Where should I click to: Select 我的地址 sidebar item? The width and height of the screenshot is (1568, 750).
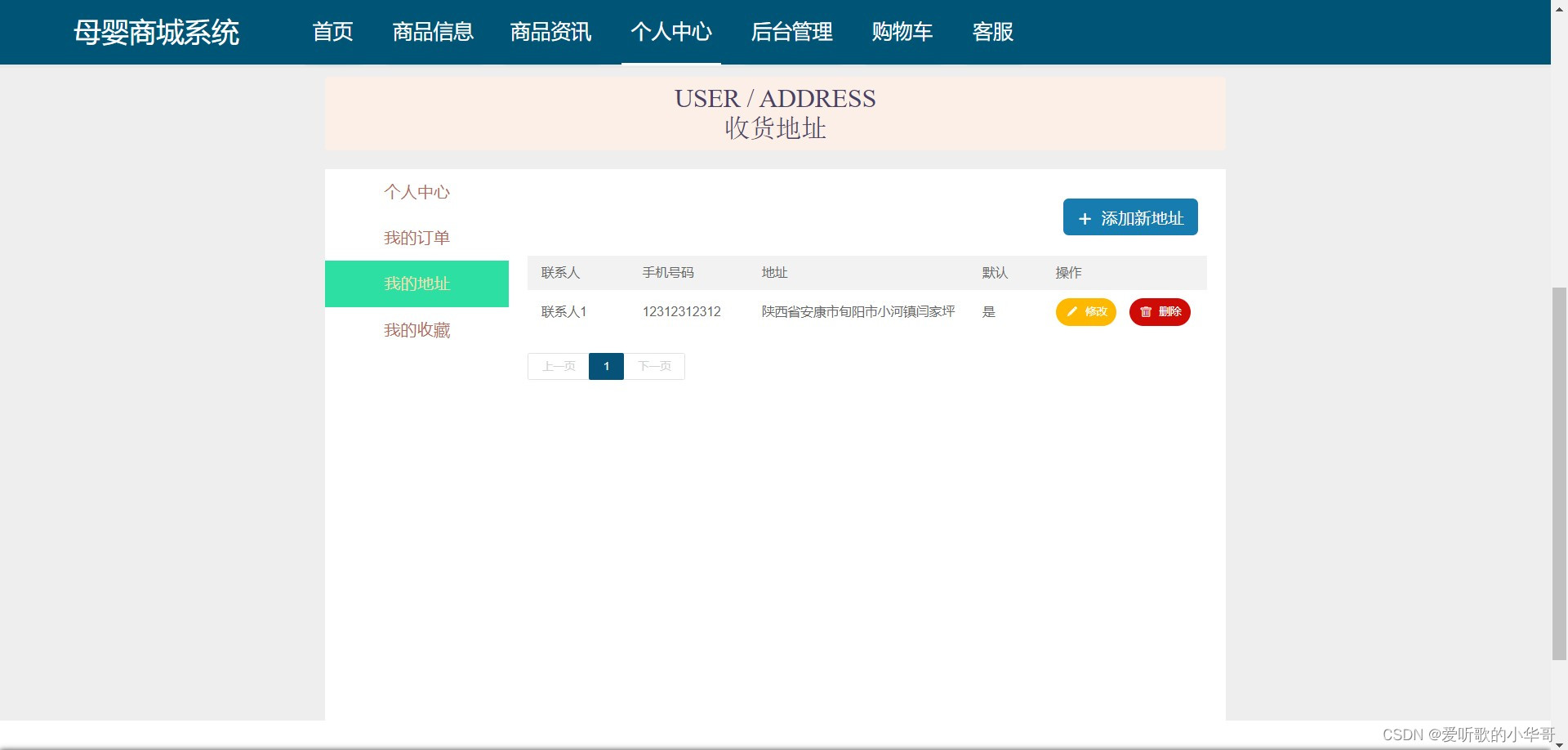coord(416,283)
